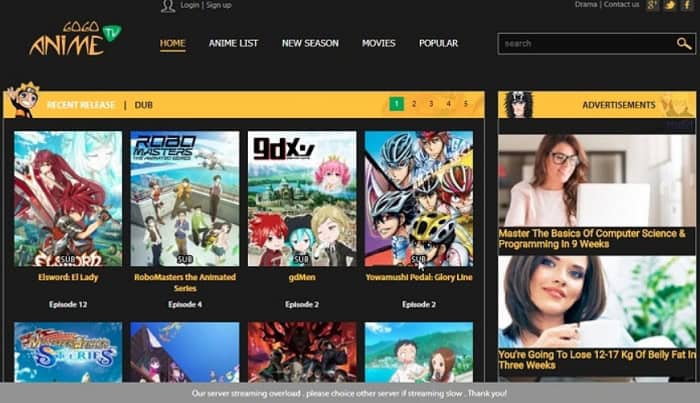This screenshot has height=403, width=700.
Task: Go to pagination page 3
Action: pos(431,104)
